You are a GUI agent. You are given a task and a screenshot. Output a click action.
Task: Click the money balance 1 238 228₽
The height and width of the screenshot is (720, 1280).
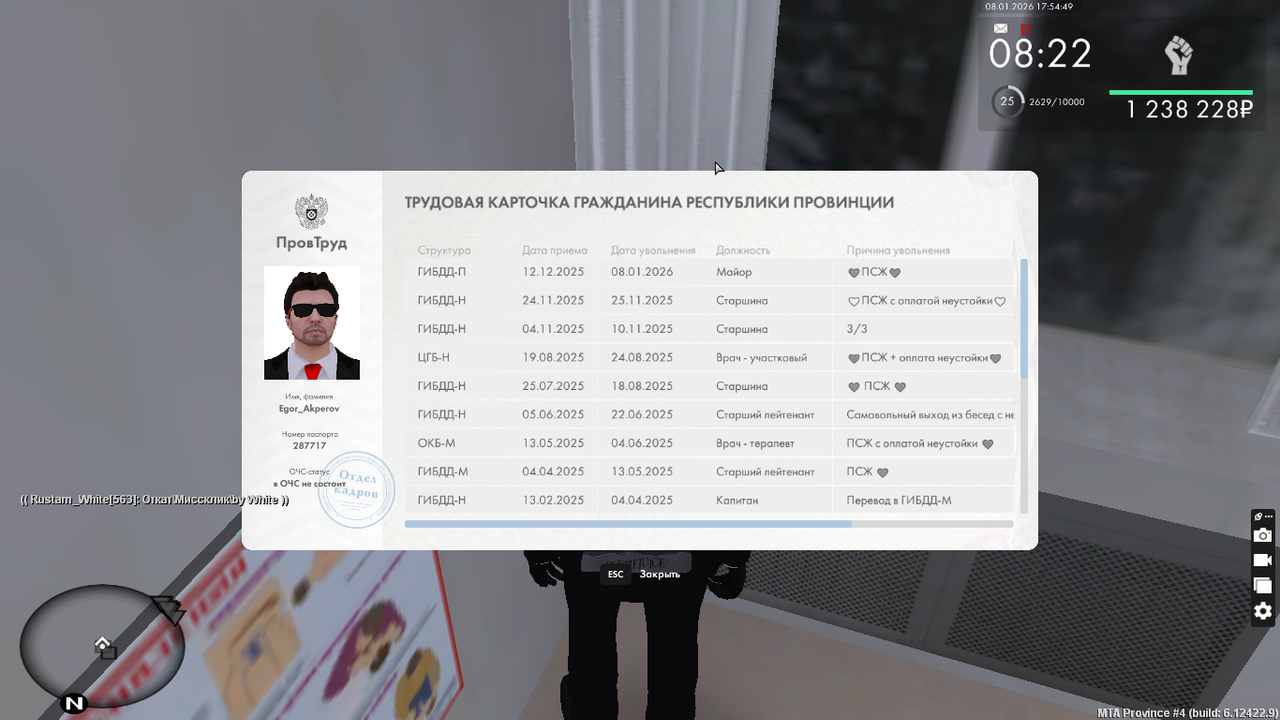click(1190, 110)
